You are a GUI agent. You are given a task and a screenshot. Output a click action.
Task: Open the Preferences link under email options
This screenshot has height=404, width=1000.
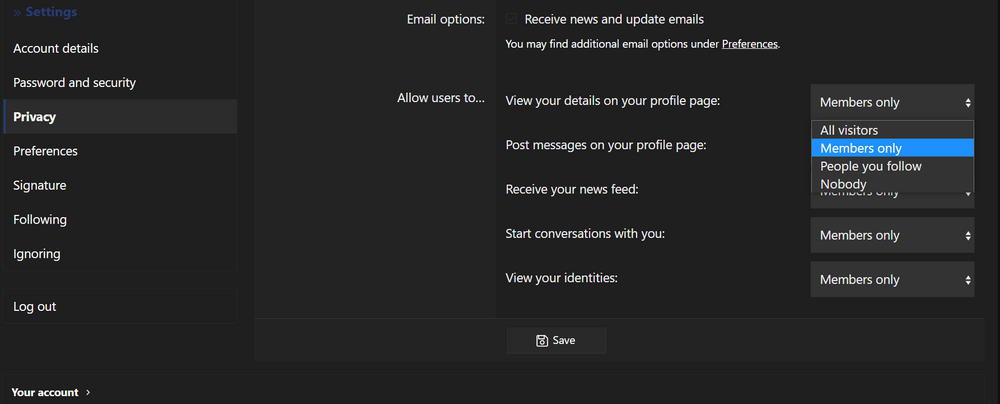pos(749,44)
